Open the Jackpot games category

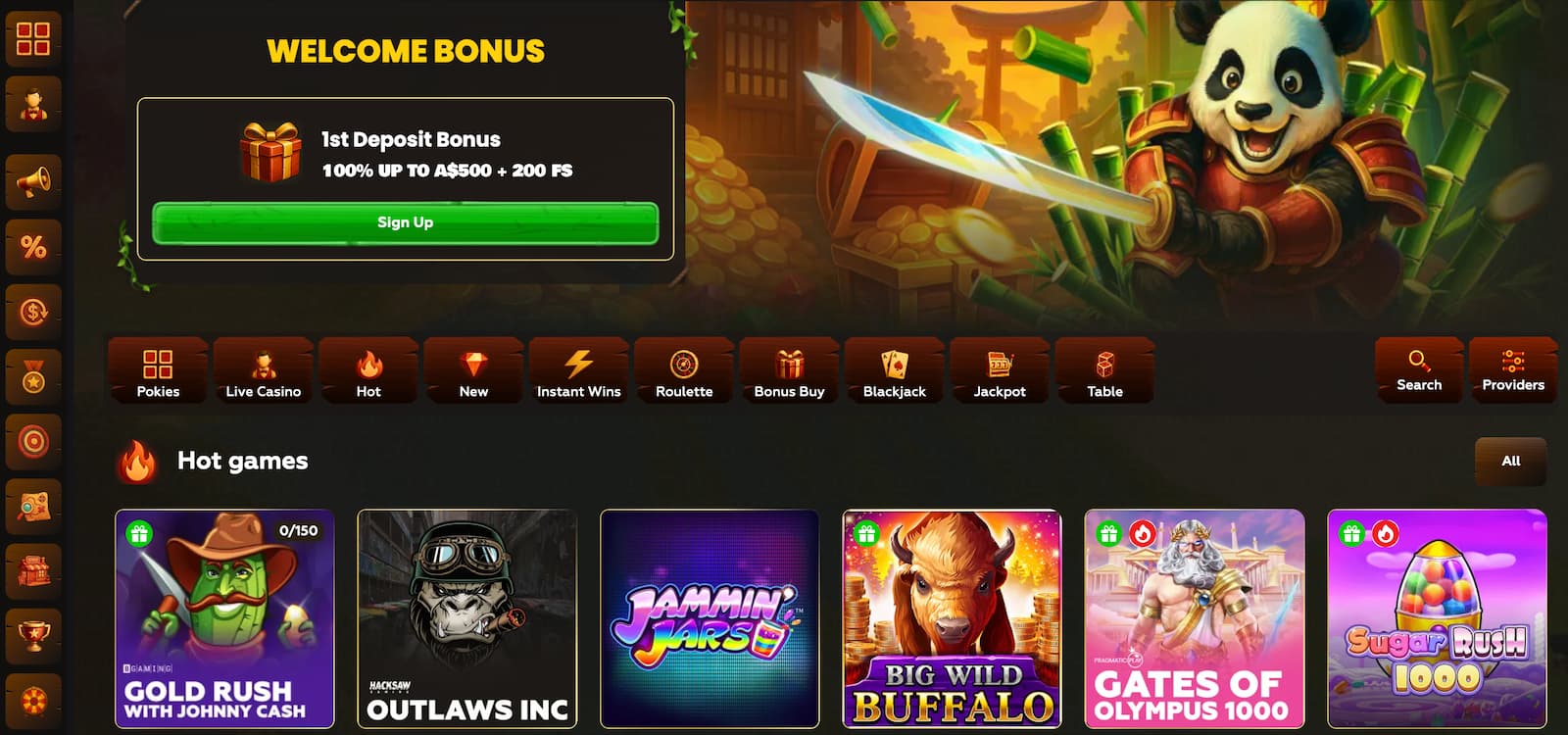[x=1000, y=370]
